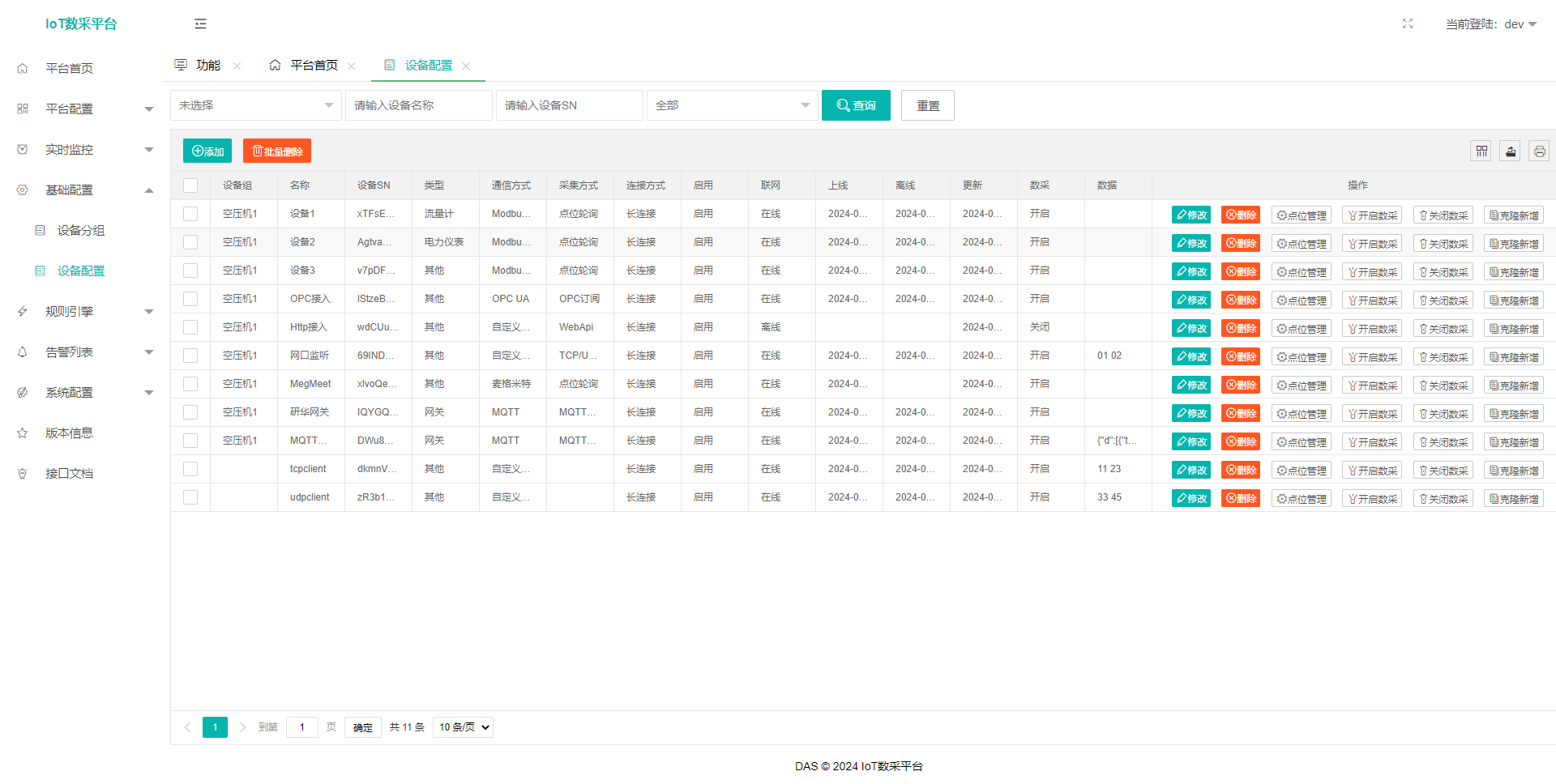Select the 设备2 row checkbox
This screenshot has height=784, width=1556.
tap(190, 242)
